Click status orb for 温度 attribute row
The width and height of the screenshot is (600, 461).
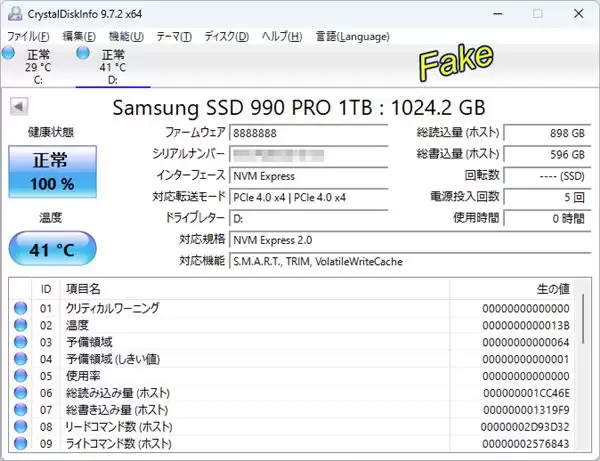20,326
